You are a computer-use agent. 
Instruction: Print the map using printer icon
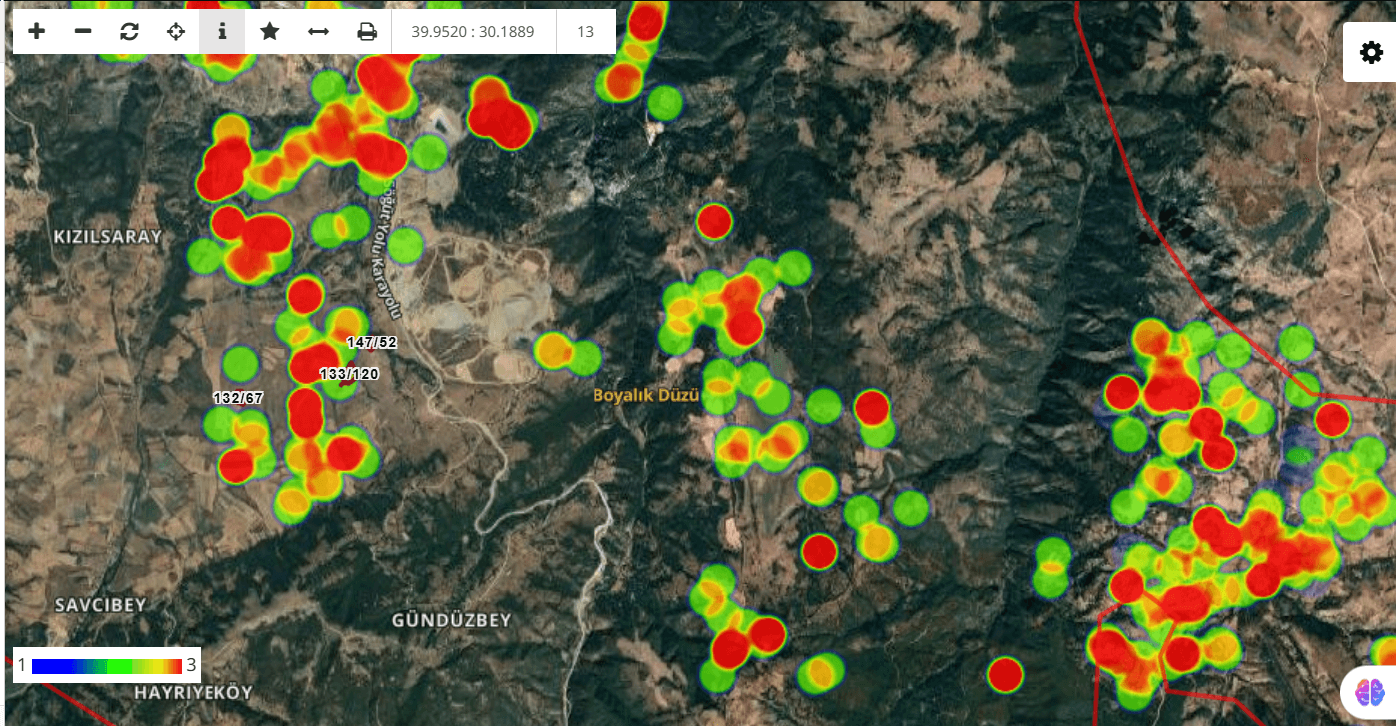367,32
